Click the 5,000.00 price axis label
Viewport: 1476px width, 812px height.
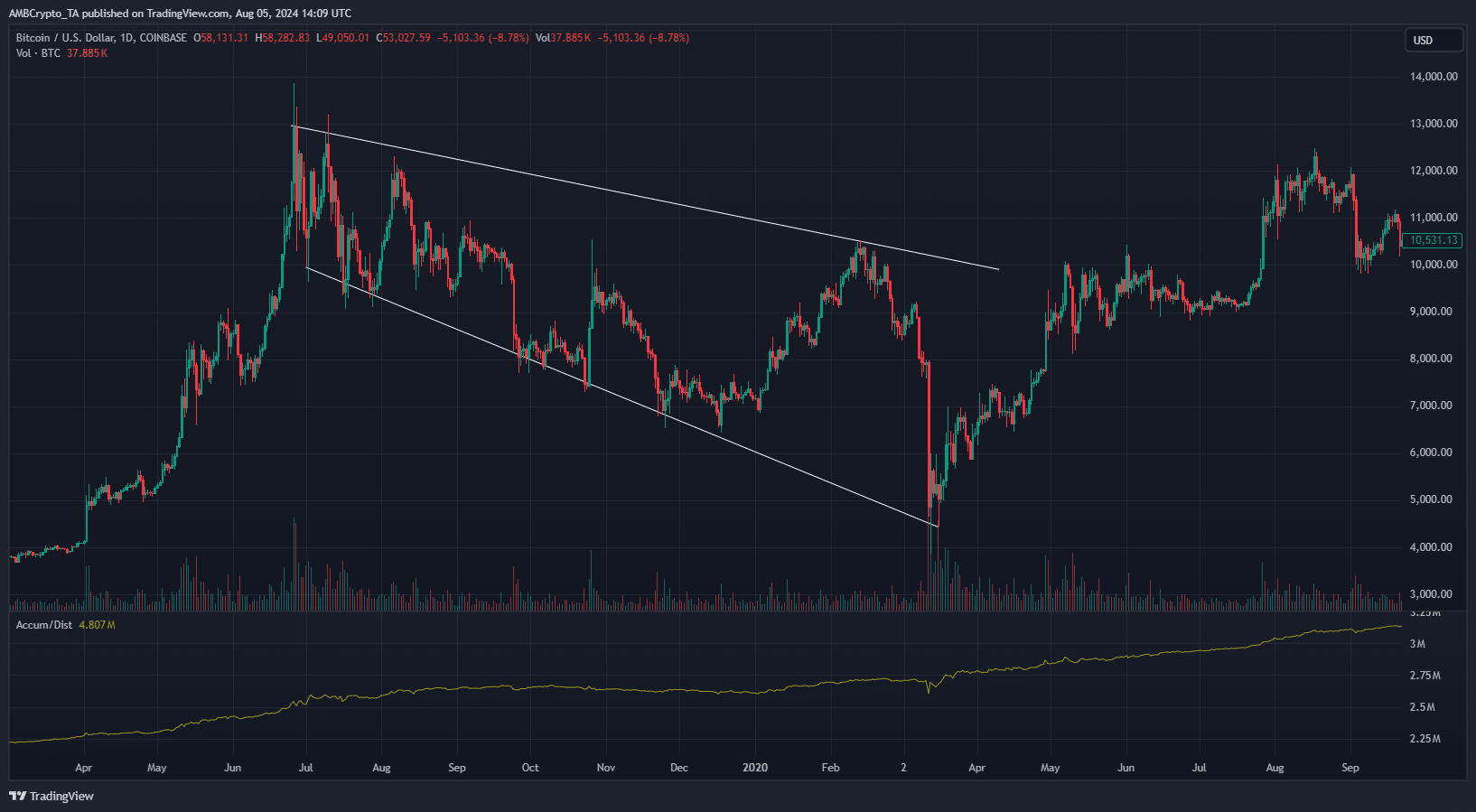click(x=1431, y=499)
